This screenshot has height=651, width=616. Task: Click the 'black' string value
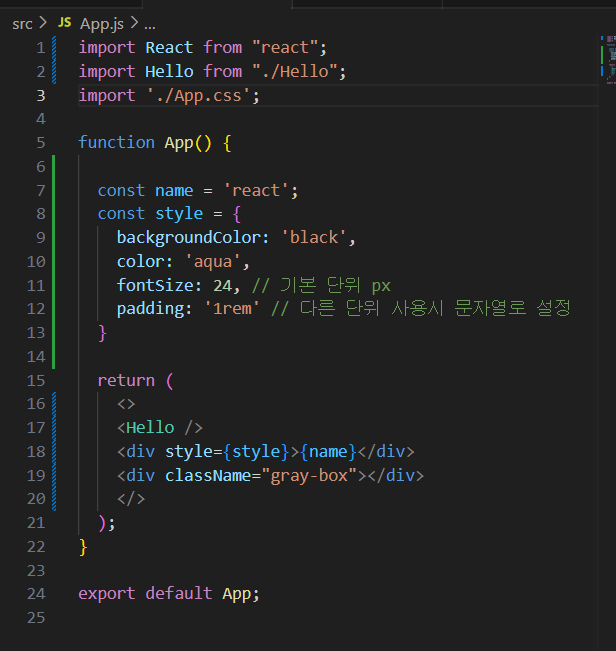(x=314, y=237)
